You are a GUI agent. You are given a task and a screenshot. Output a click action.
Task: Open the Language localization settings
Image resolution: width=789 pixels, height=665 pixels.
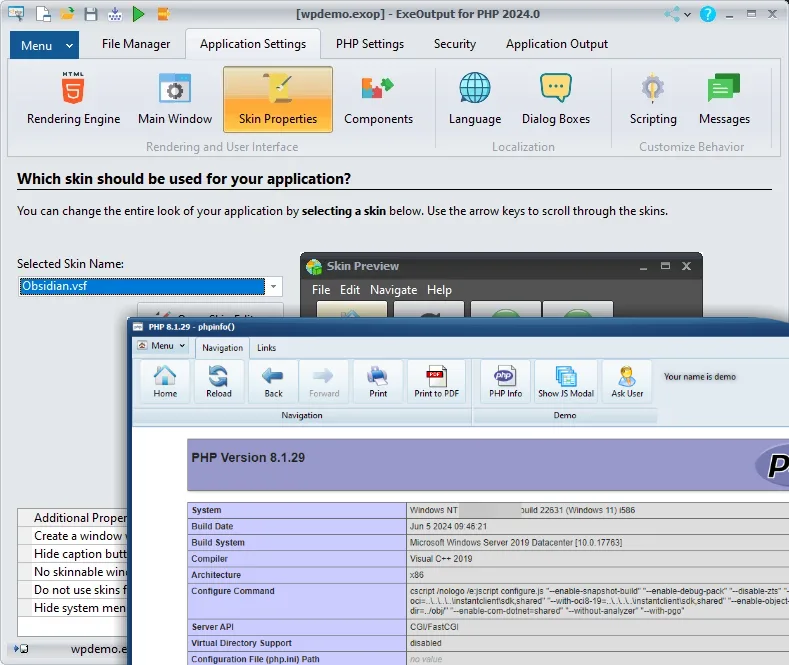pos(475,99)
